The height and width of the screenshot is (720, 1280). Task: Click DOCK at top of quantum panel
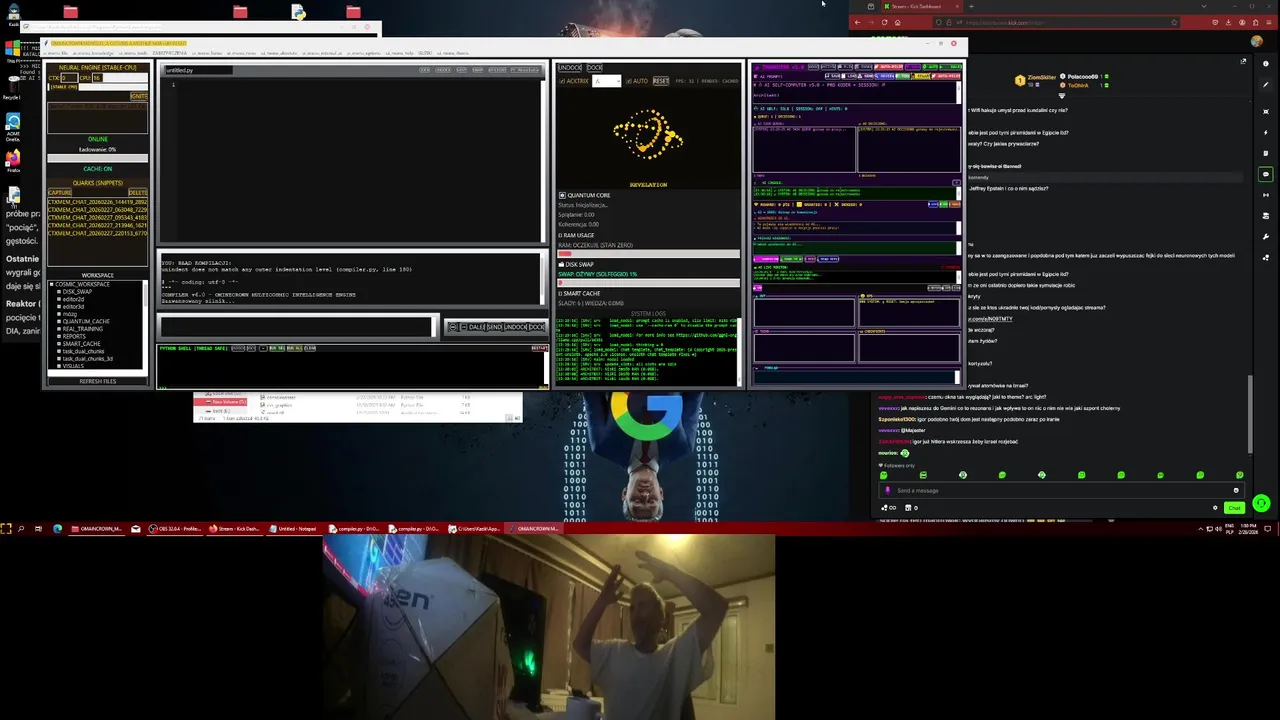(594, 68)
